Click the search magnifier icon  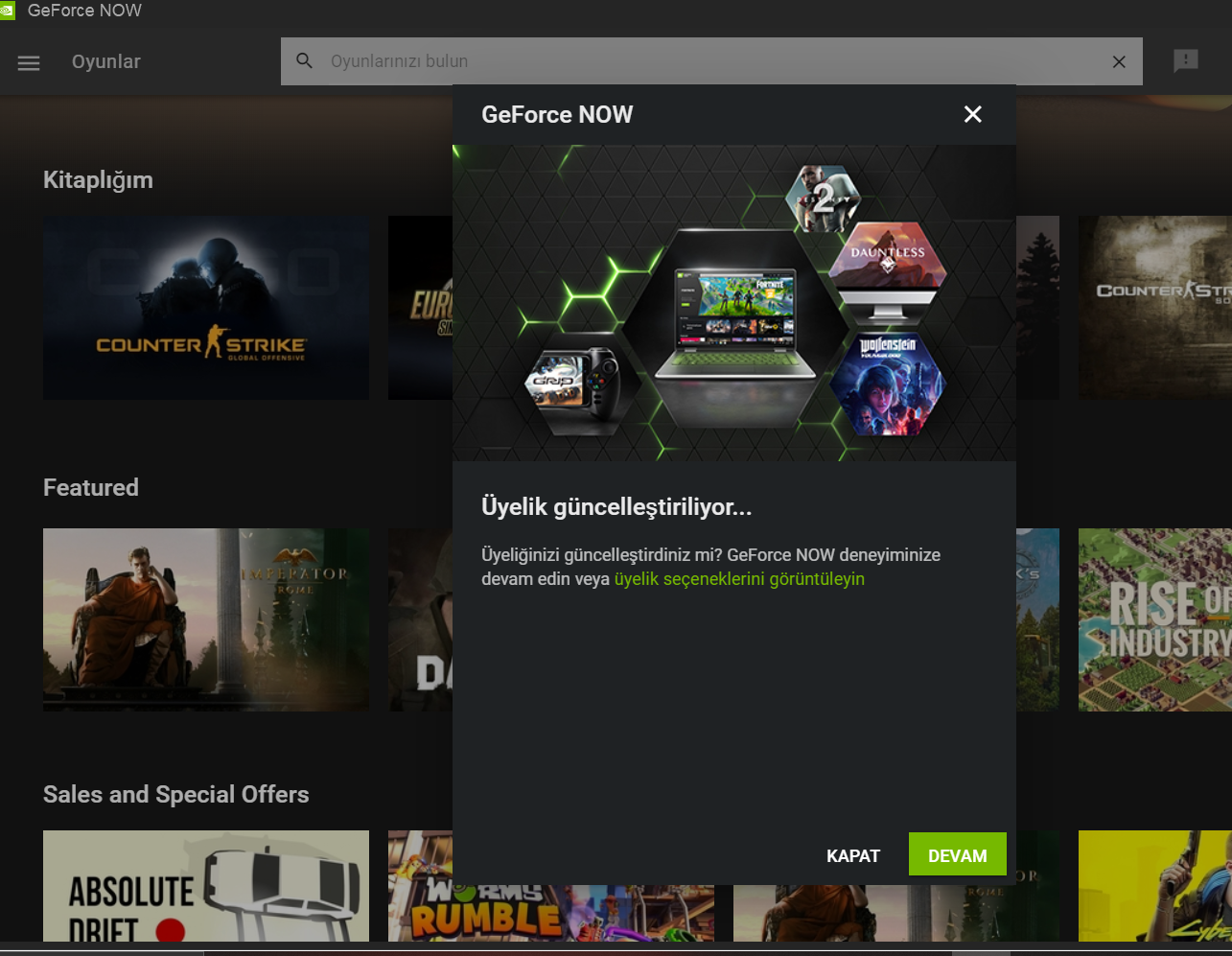pyautogui.click(x=305, y=61)
